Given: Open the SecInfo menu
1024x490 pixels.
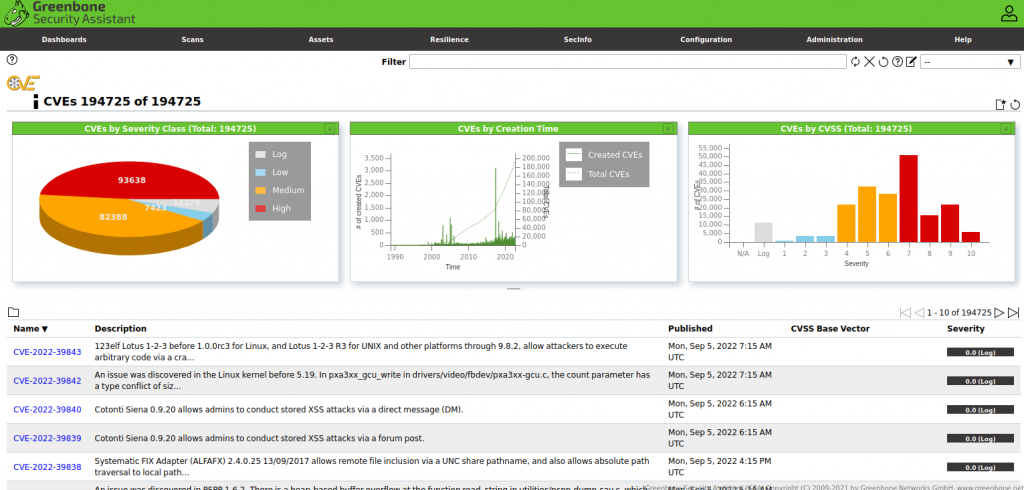Looking at the screenshot, I should click(577, 39).
